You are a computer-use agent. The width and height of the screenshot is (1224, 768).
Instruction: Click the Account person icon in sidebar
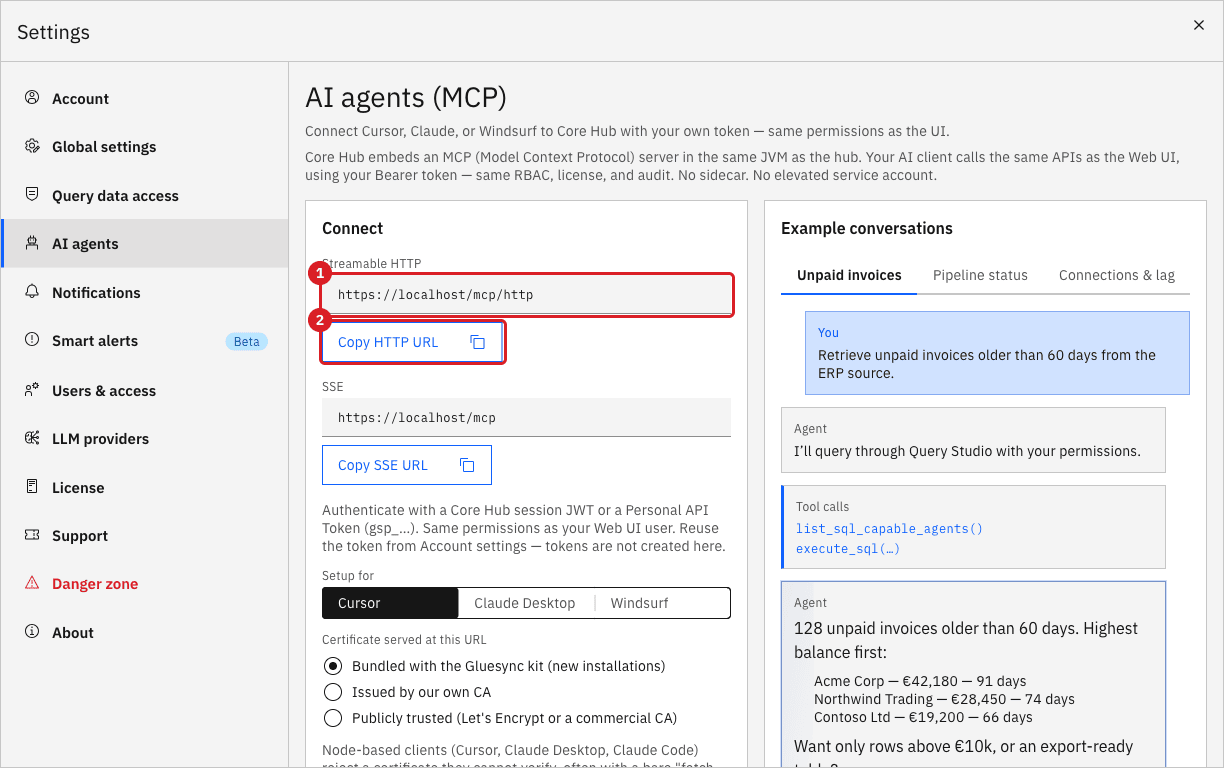(x=32, y=98)
